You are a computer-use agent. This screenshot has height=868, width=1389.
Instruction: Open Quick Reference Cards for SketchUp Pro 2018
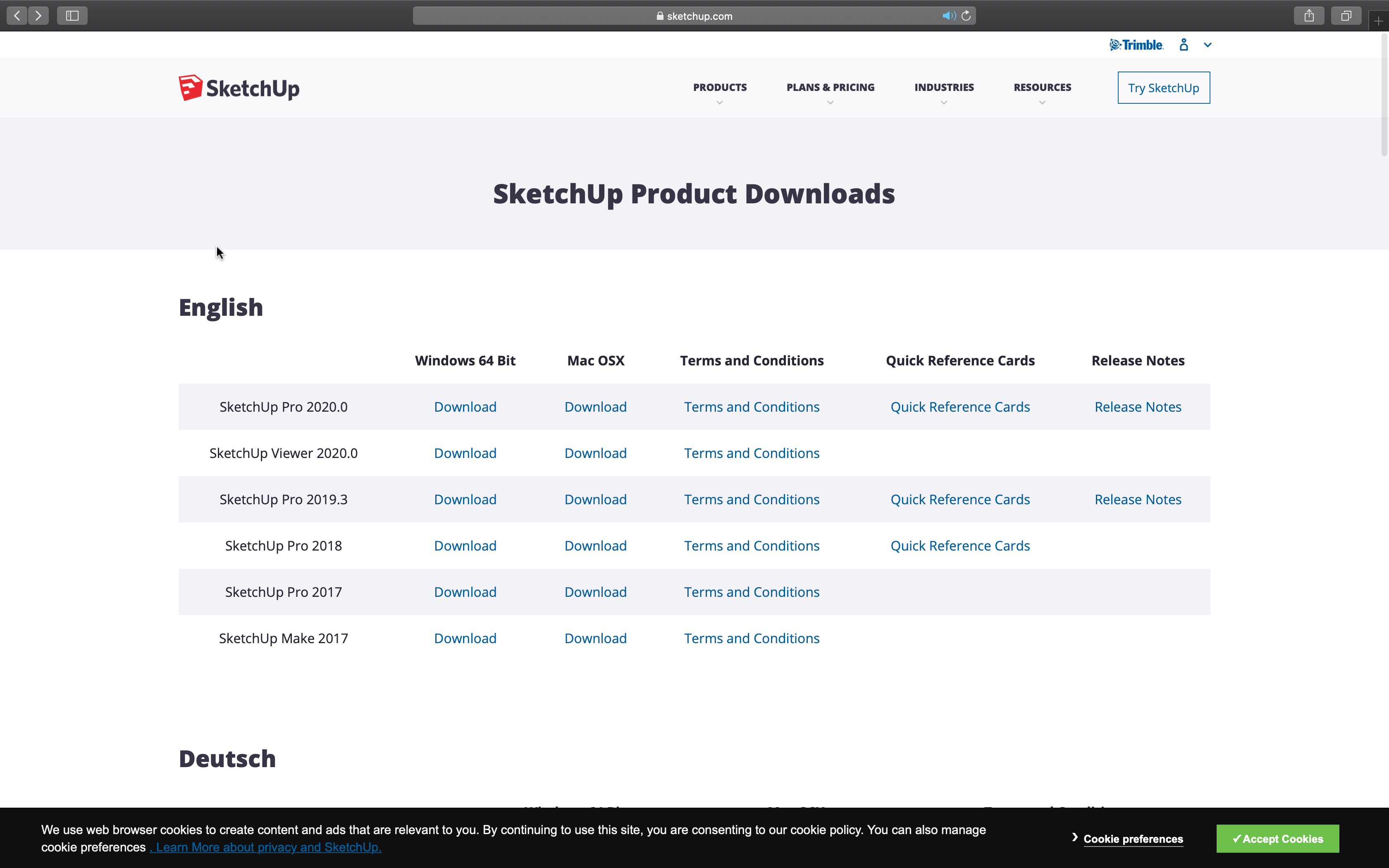(x=960, y=546)
